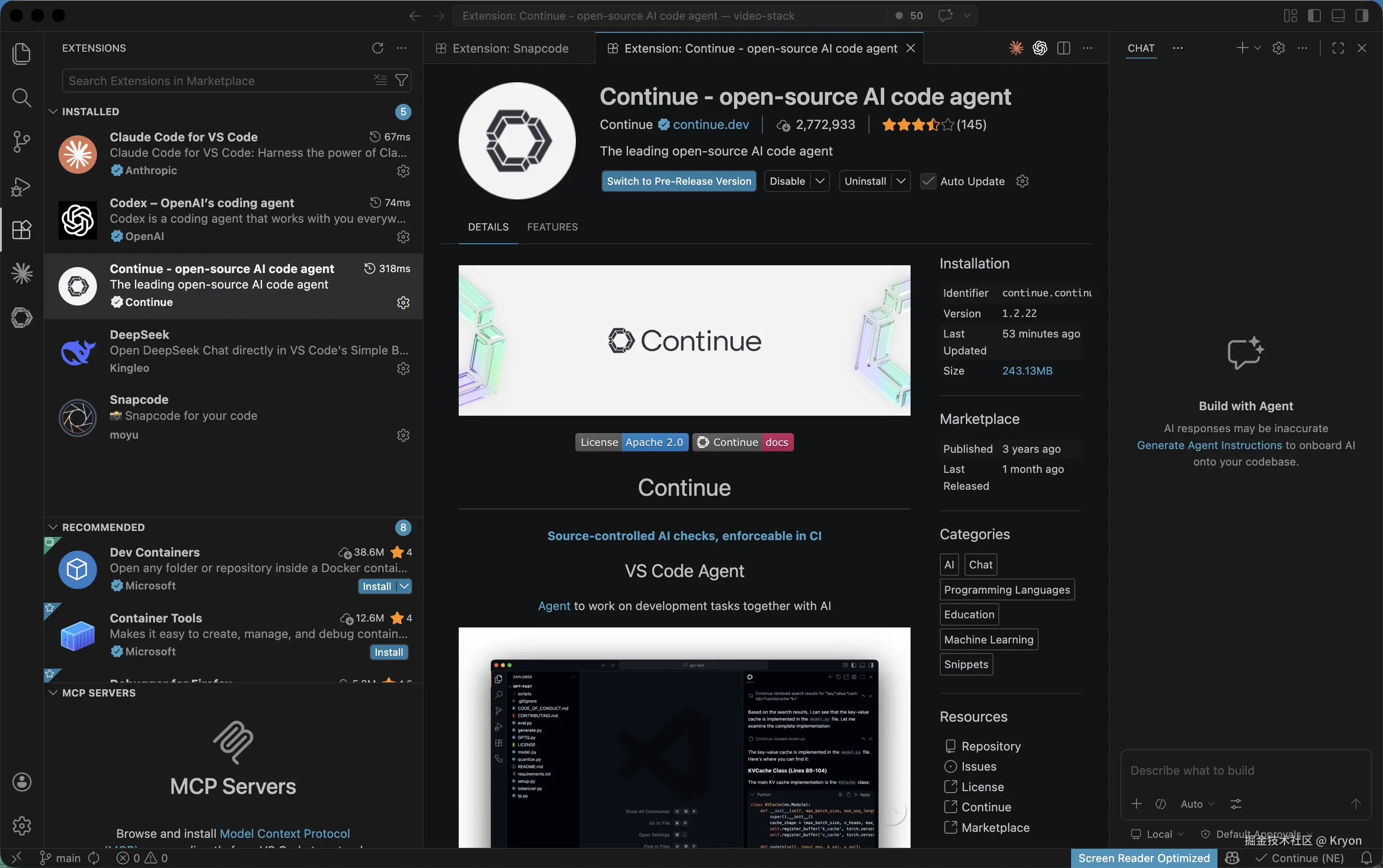Screen dimensions: 1383x868
Task: Open the Run and Debug view icon
Action: pos(21,186)
